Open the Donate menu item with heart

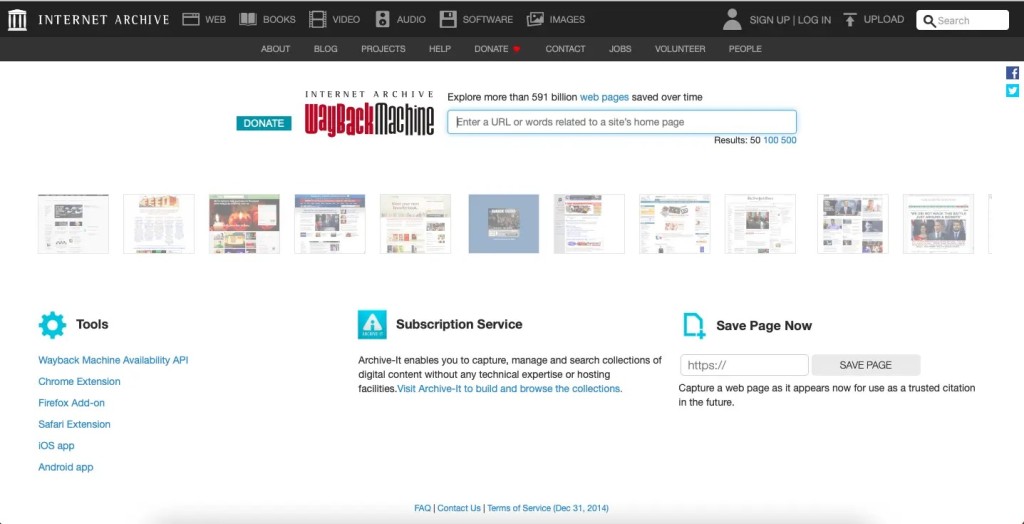click(x=498, y=49)
